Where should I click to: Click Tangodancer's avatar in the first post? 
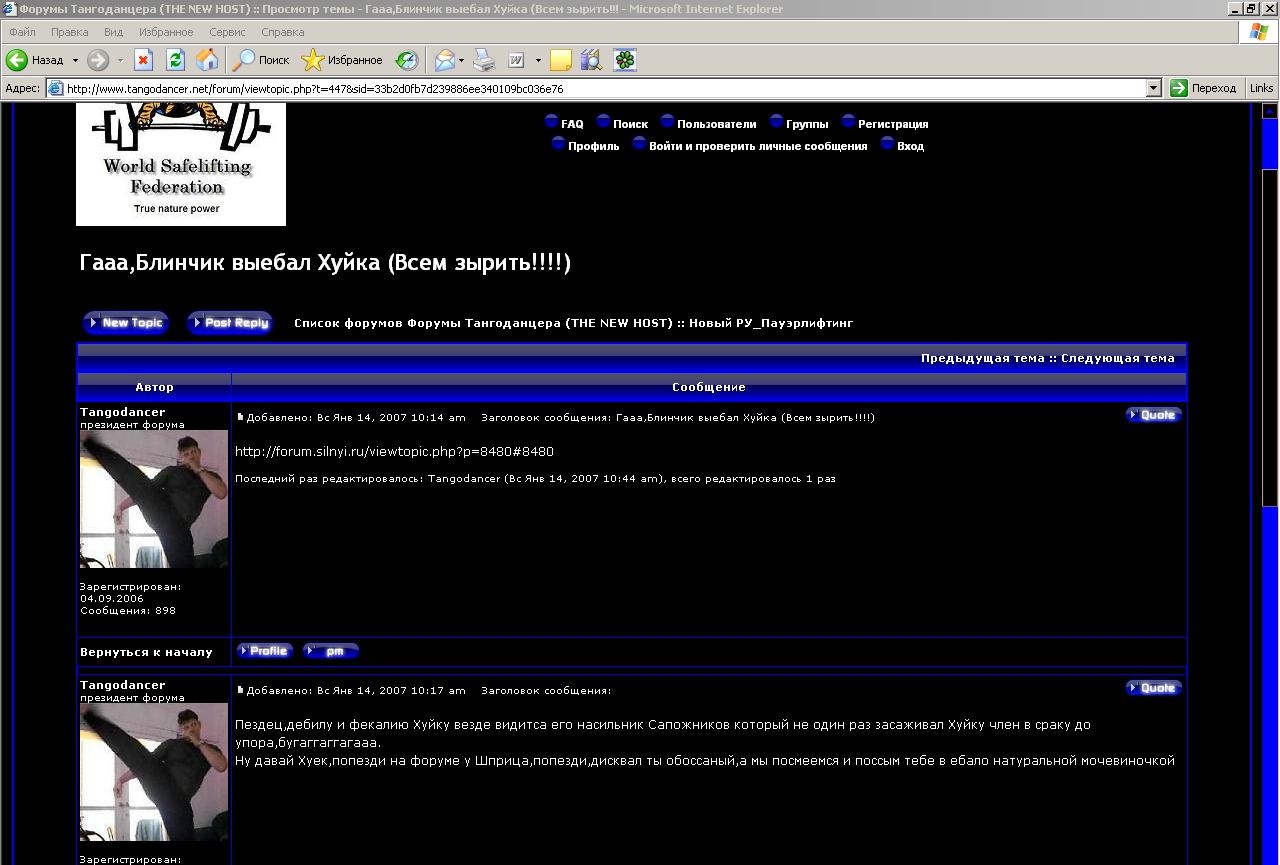(x=154, y=499)
